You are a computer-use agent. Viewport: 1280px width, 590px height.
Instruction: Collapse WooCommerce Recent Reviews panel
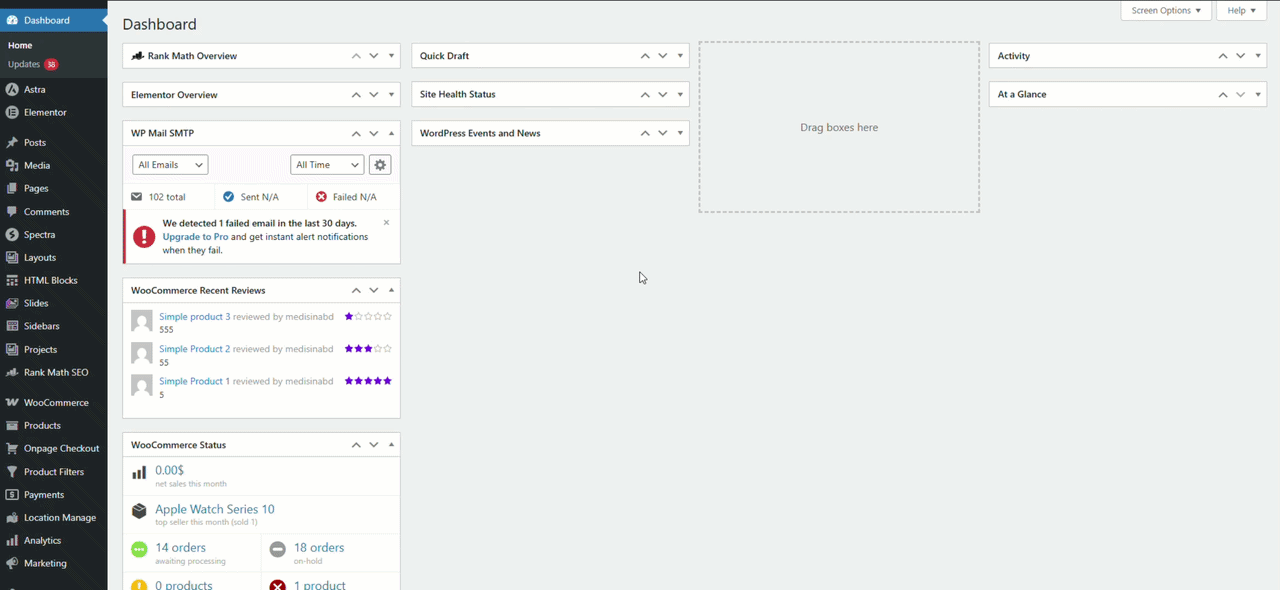[391, 290]
